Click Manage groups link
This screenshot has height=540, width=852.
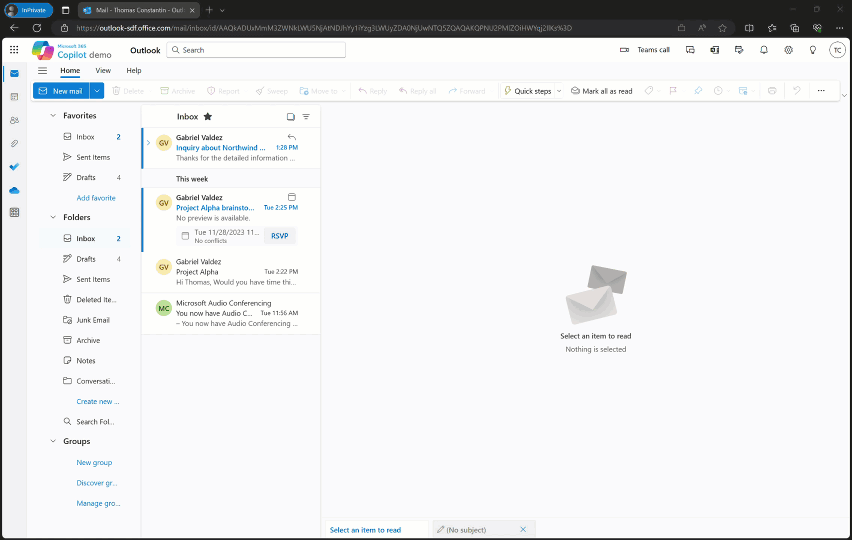[98, 504]
